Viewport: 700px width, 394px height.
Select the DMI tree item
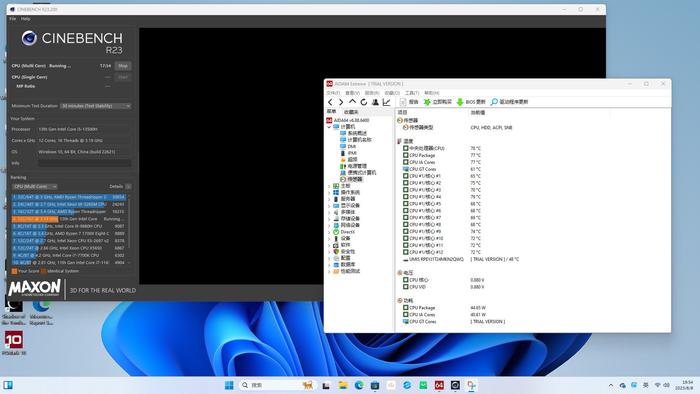(x=348, y=146)
